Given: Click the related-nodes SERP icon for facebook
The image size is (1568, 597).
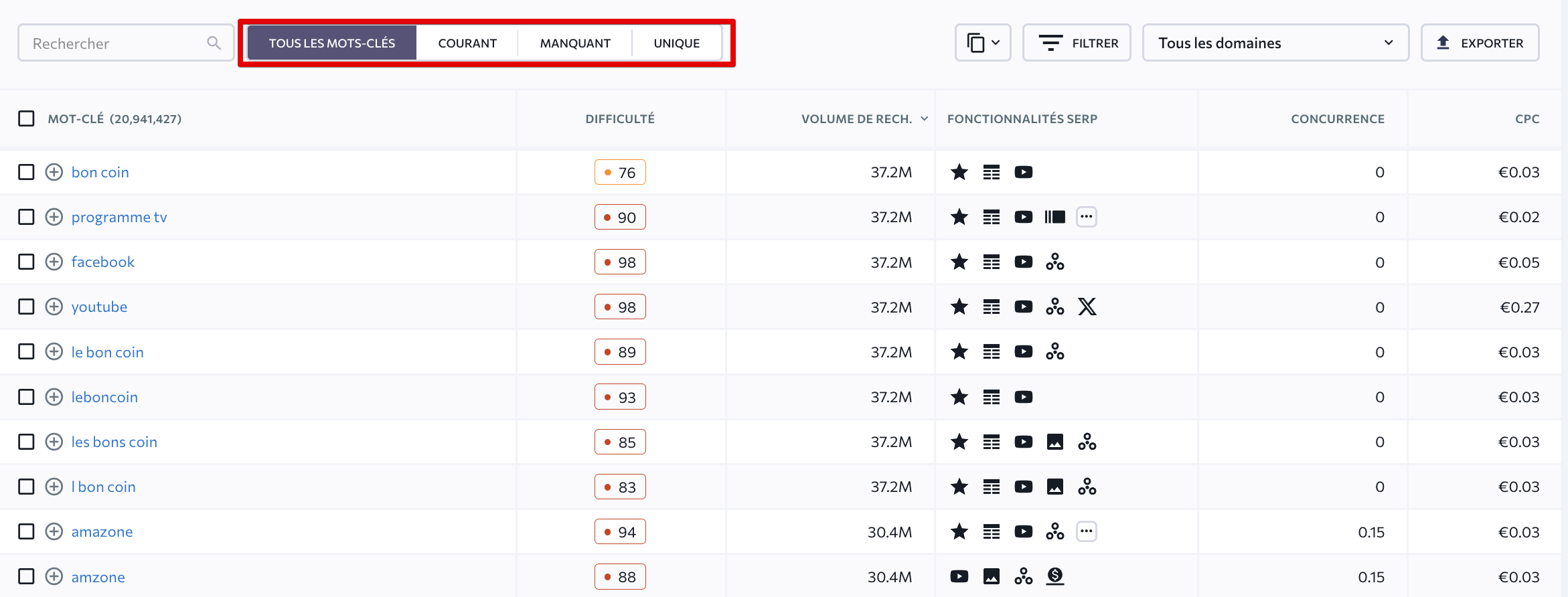Looking at the screenshot, I should point(1054,262).
